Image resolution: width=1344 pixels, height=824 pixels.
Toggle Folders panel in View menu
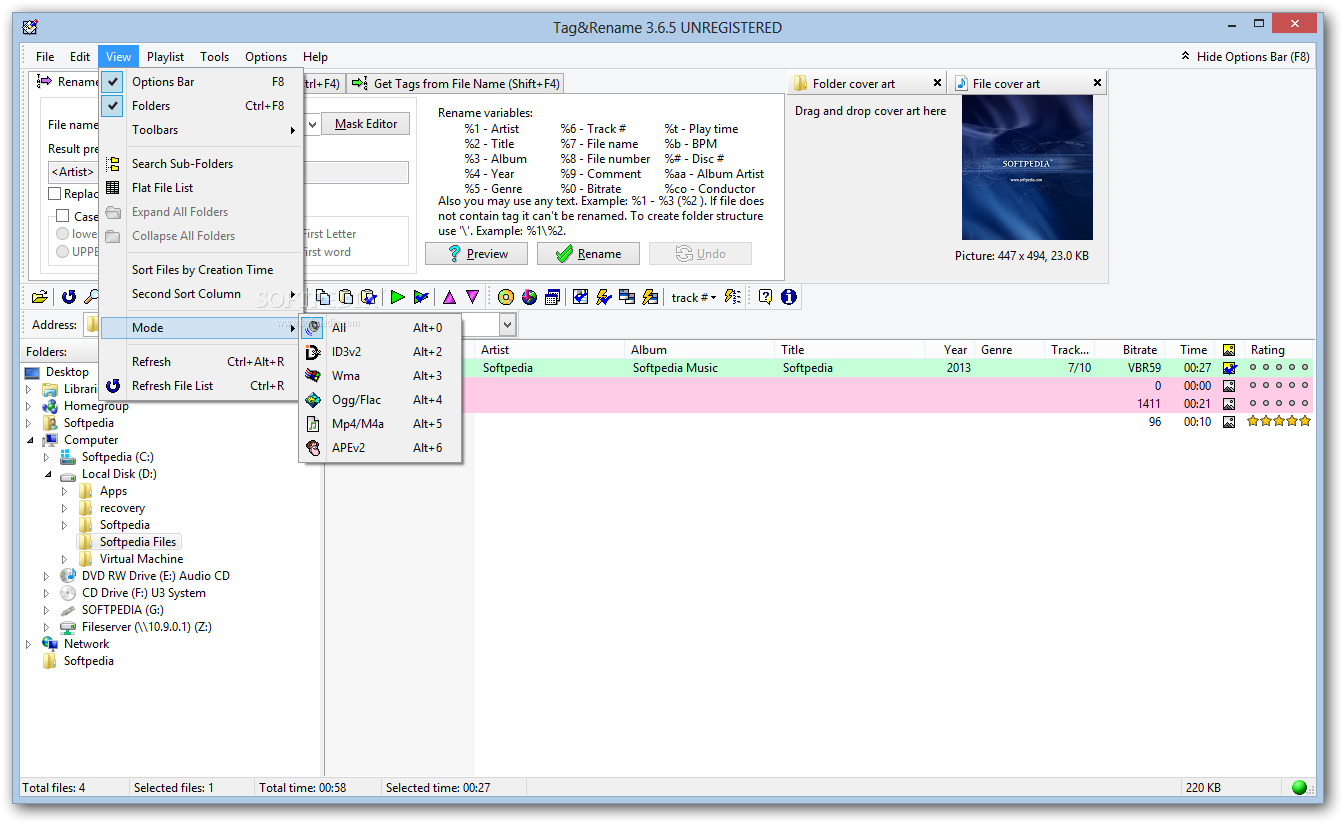pos(201,106)
